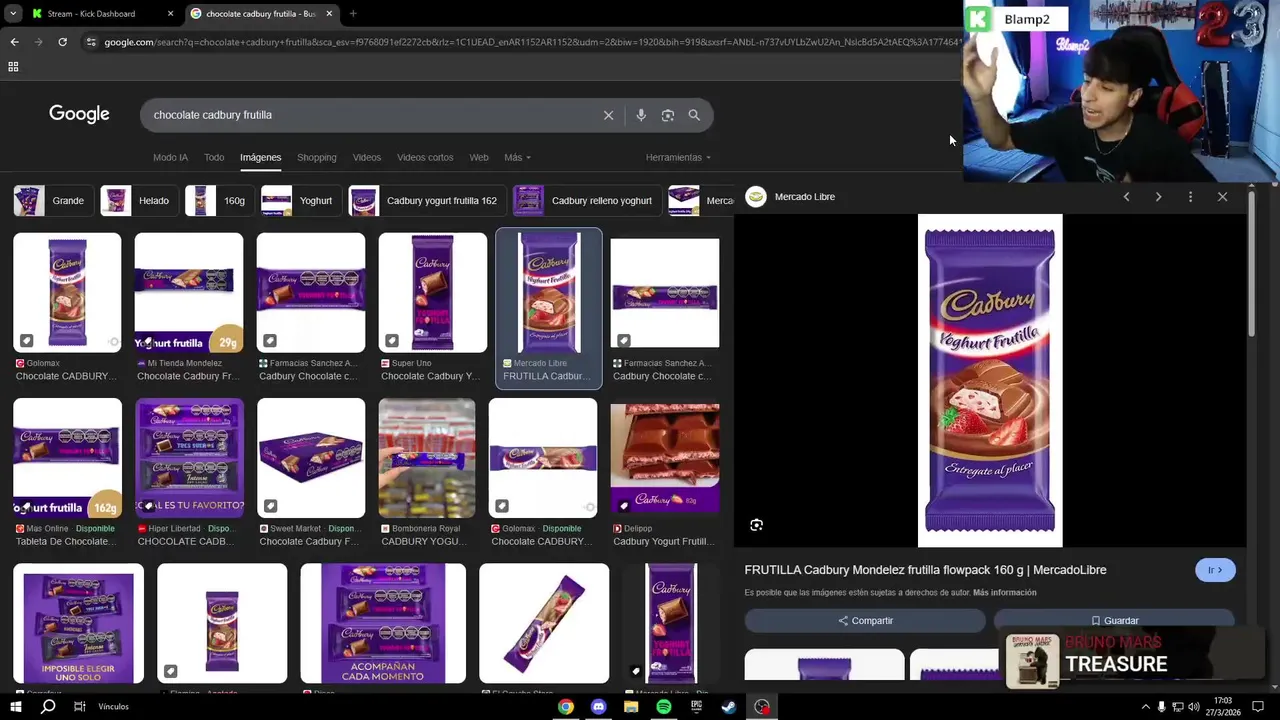
Task: Apply the Yoghurt filter chip
Action: pos(301,200)
